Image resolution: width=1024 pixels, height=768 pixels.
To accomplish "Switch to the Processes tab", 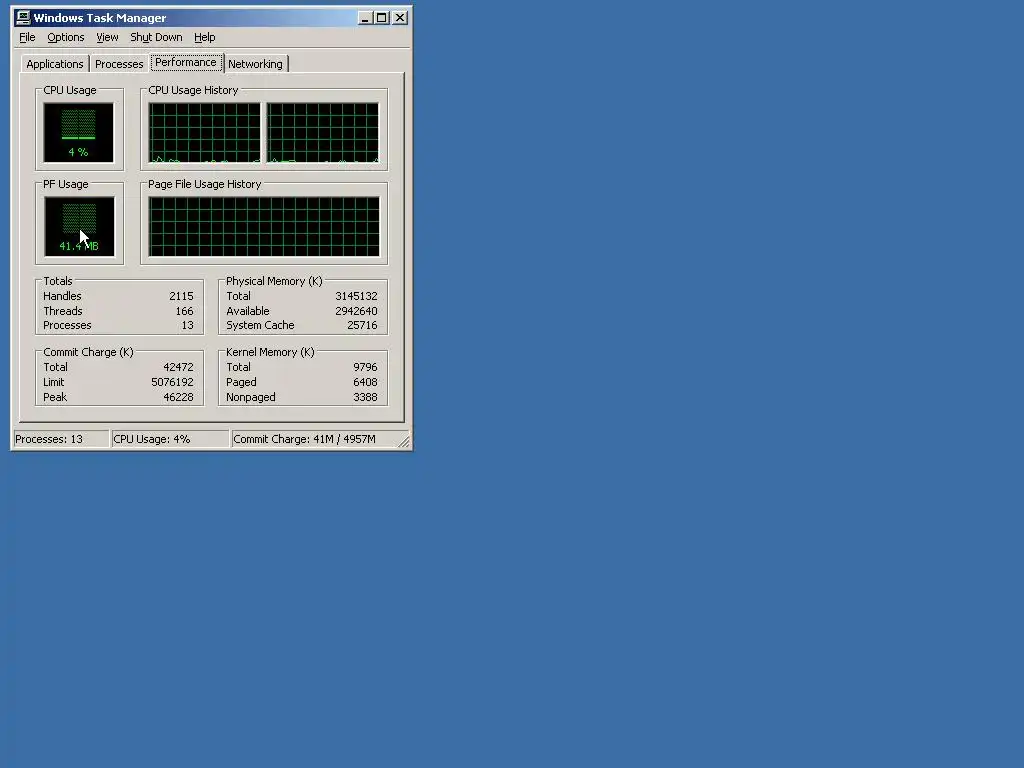I will (119, 64).
